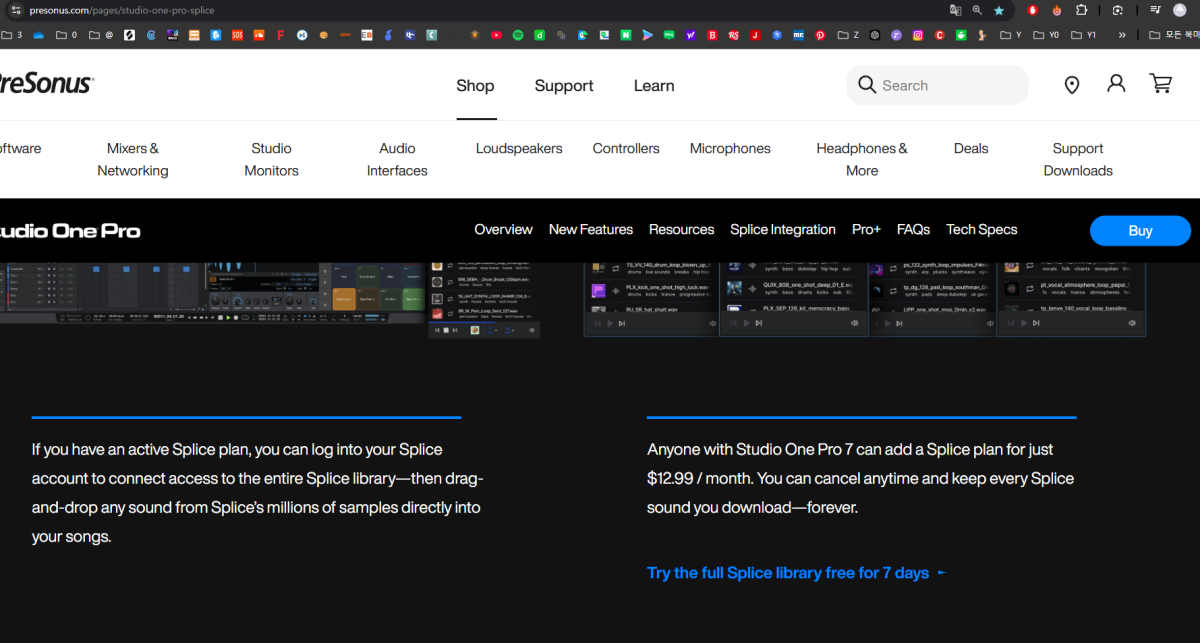Image resolution: width=1200 pixels, height=643 pixels.
Task: Go to Controllers category
Action: [x=626, y=149]
